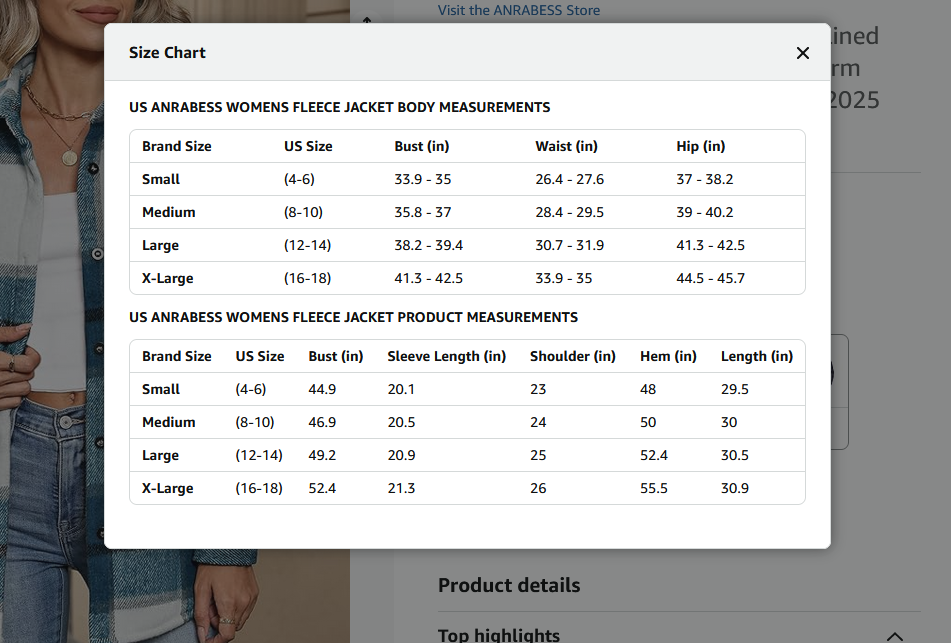Click hem value 50
Screen dimensions: 951x643
648,422
